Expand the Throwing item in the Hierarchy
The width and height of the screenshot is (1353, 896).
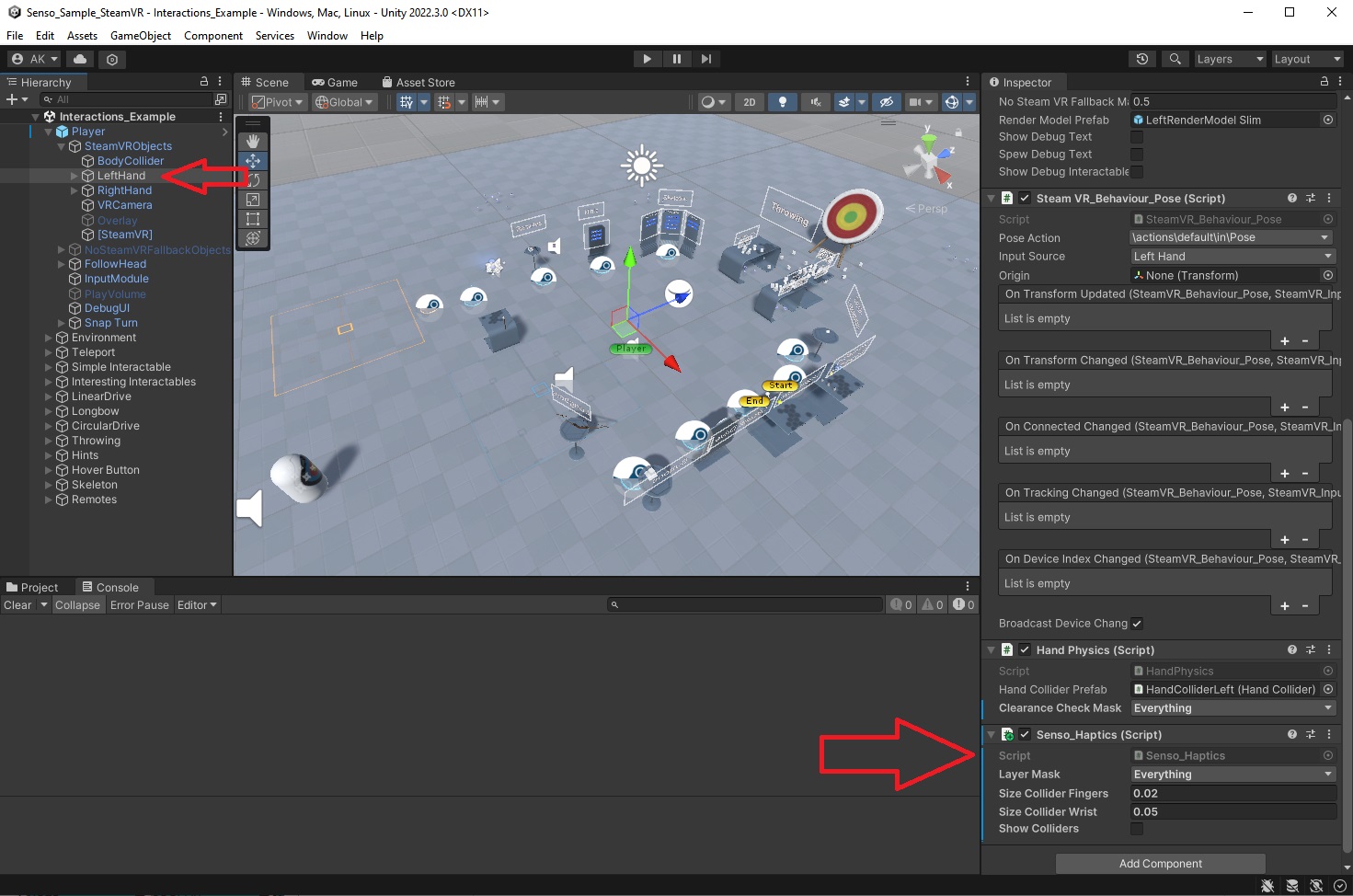pyautogui.click(x=48, y=440)
